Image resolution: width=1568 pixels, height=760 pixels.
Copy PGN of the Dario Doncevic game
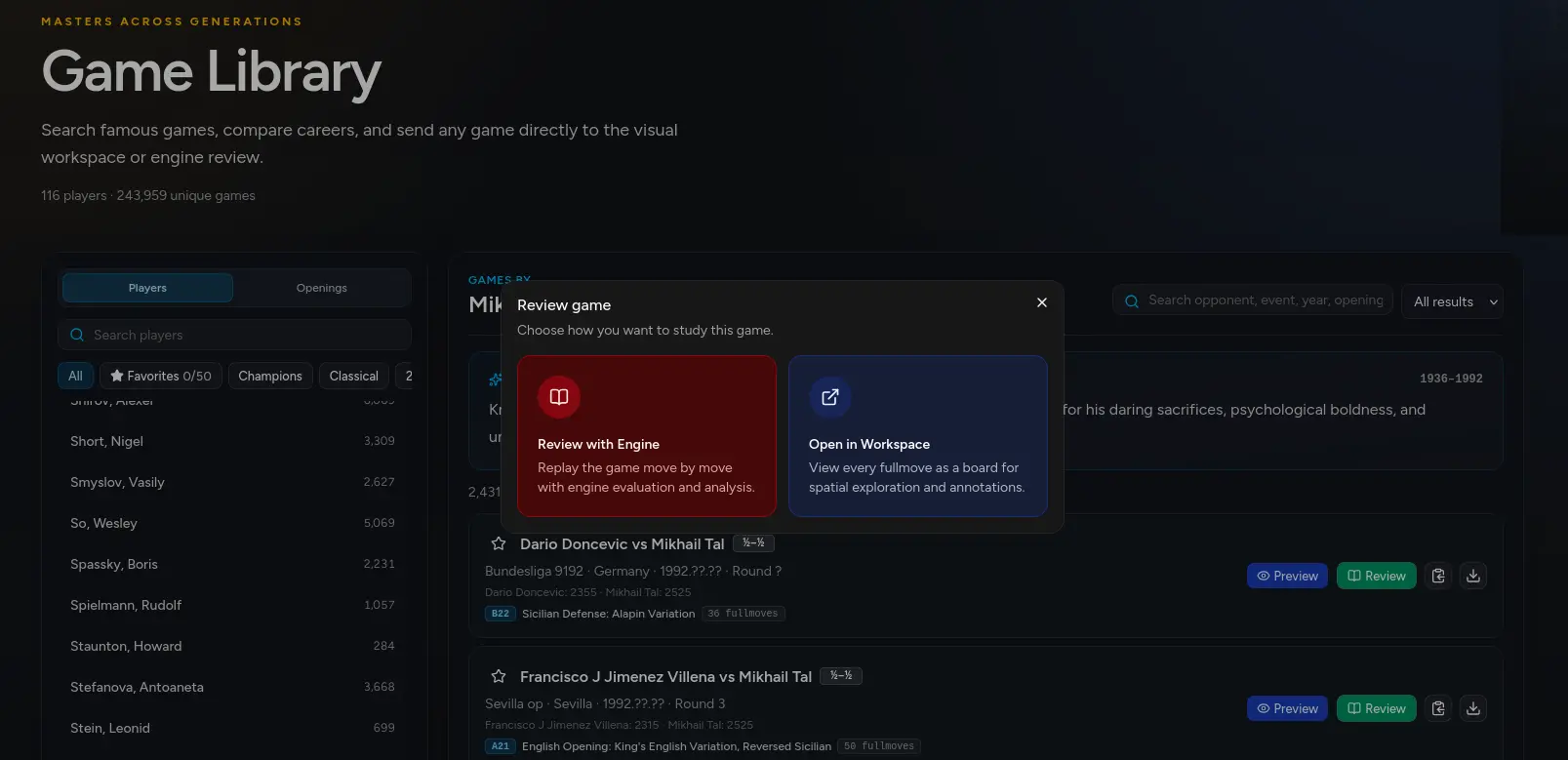click(1438, 576)
